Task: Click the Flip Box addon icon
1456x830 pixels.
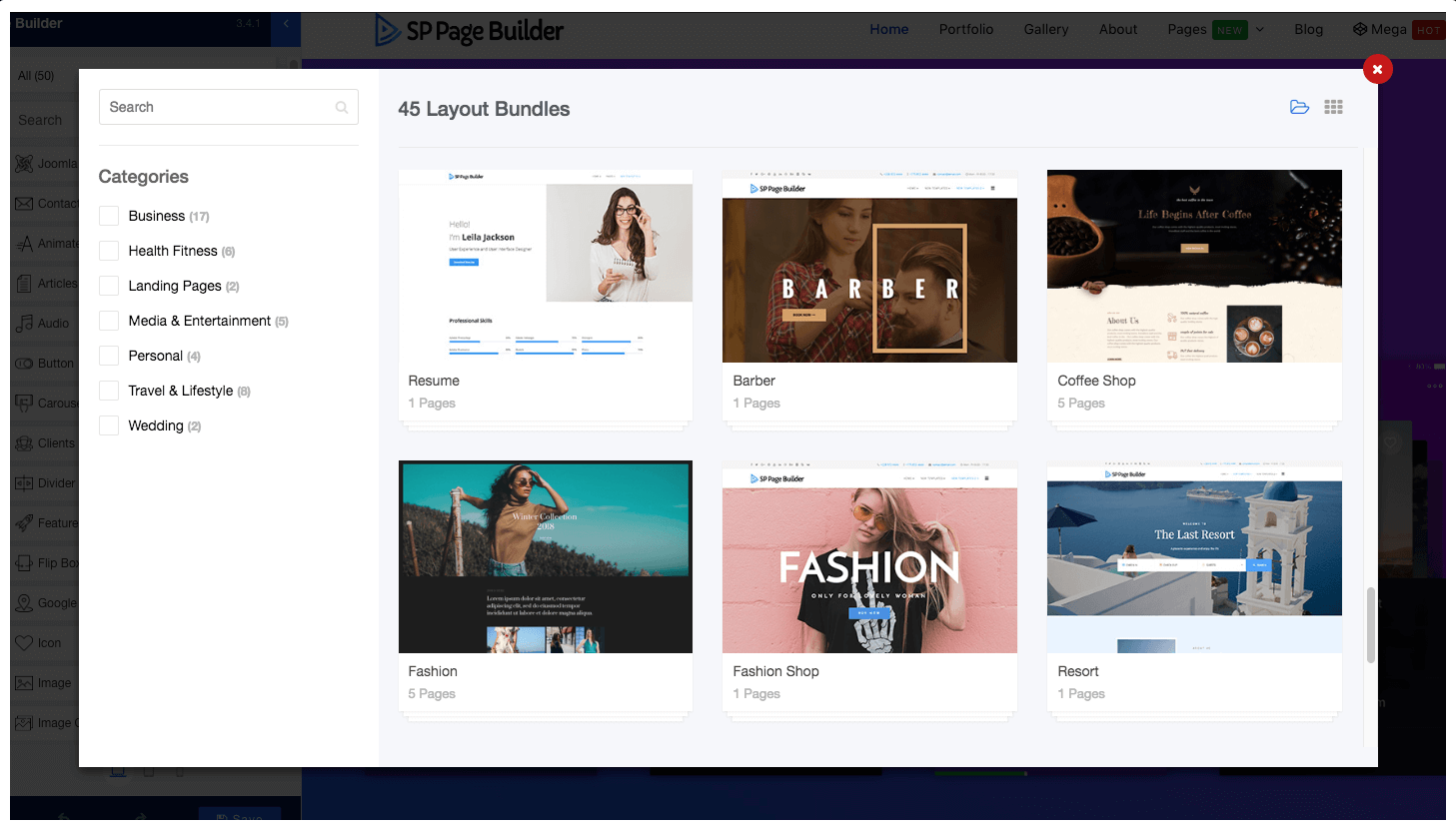Action: [24, 562]
